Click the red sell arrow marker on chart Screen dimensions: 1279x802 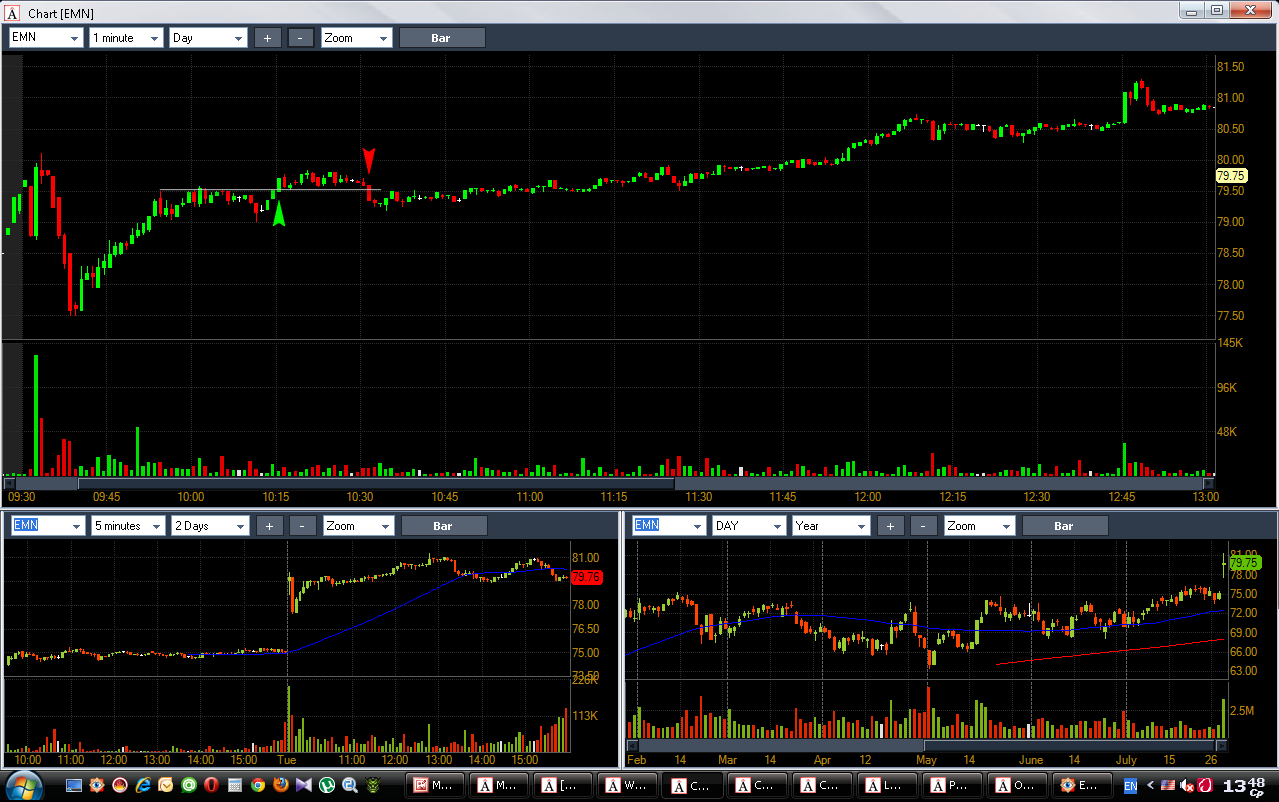[x=369, y=160]
